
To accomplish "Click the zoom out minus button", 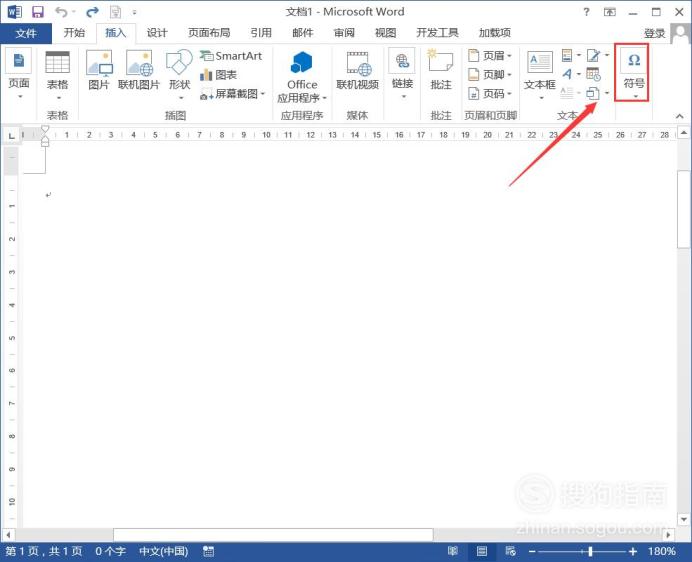I will click(532, 551).
